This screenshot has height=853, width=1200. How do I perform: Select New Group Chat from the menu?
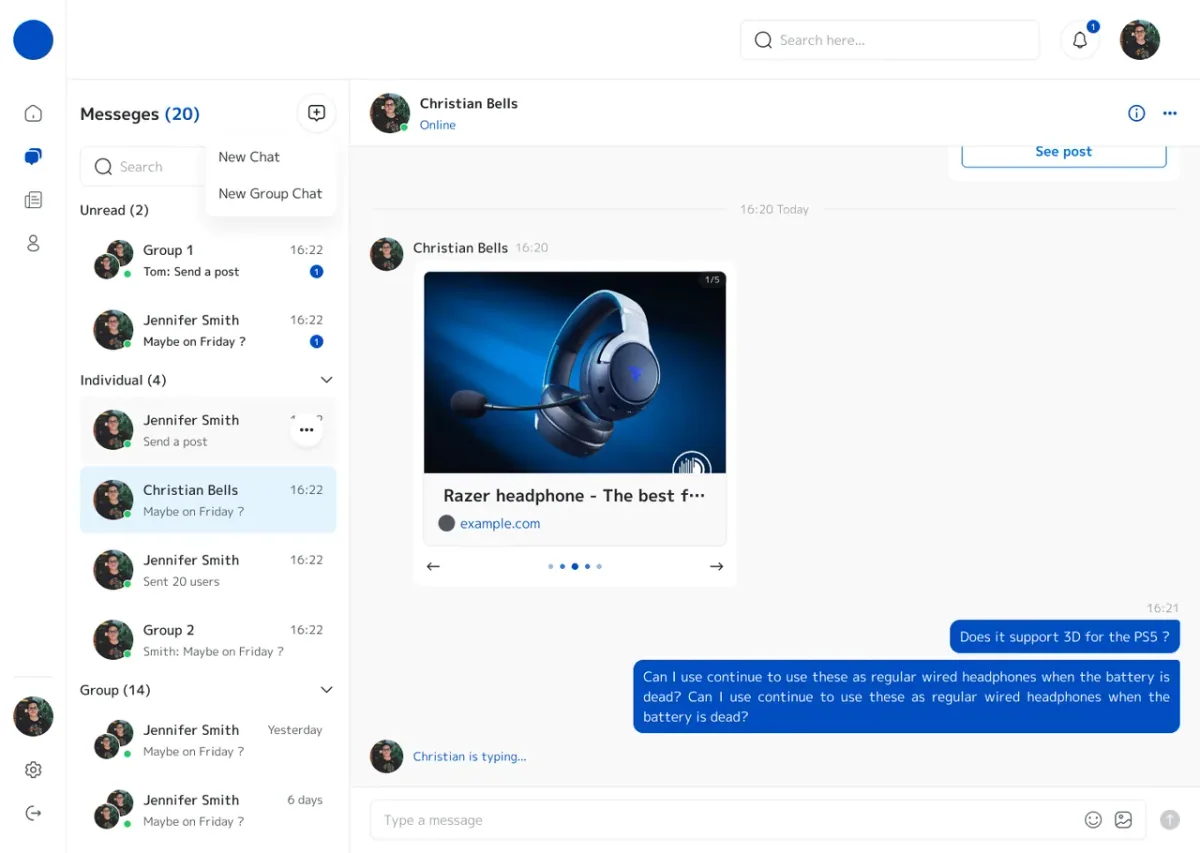pyautogui.click(x=270, y=194)
